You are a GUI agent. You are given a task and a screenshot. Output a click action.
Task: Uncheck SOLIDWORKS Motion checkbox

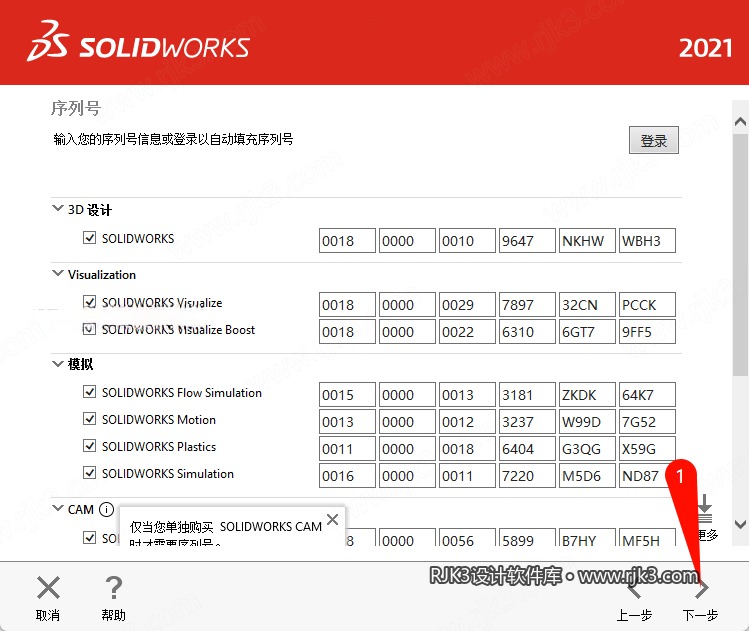coord(89,419)
